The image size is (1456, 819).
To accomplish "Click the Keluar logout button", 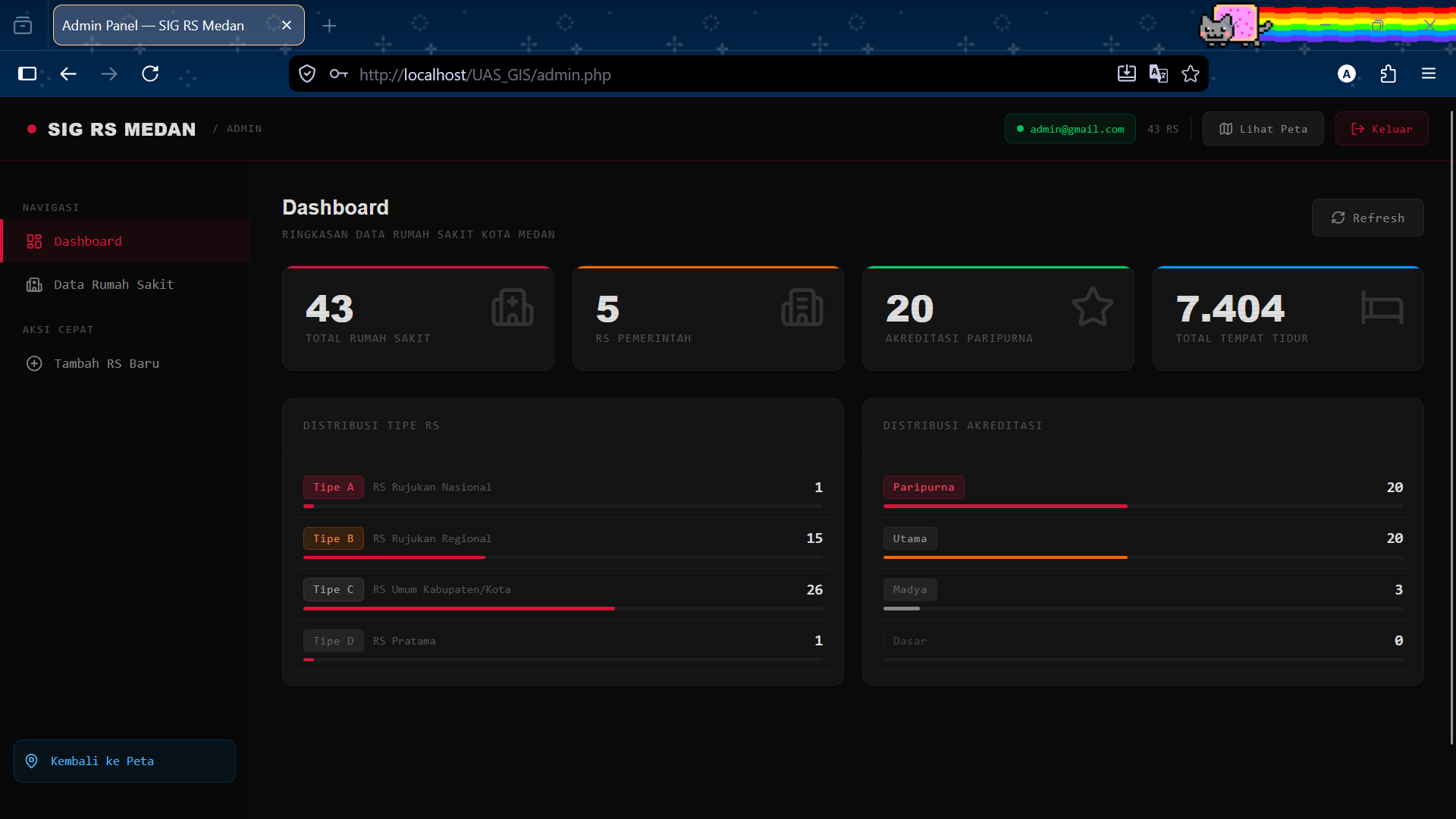I will click(x=1382, y=129).
